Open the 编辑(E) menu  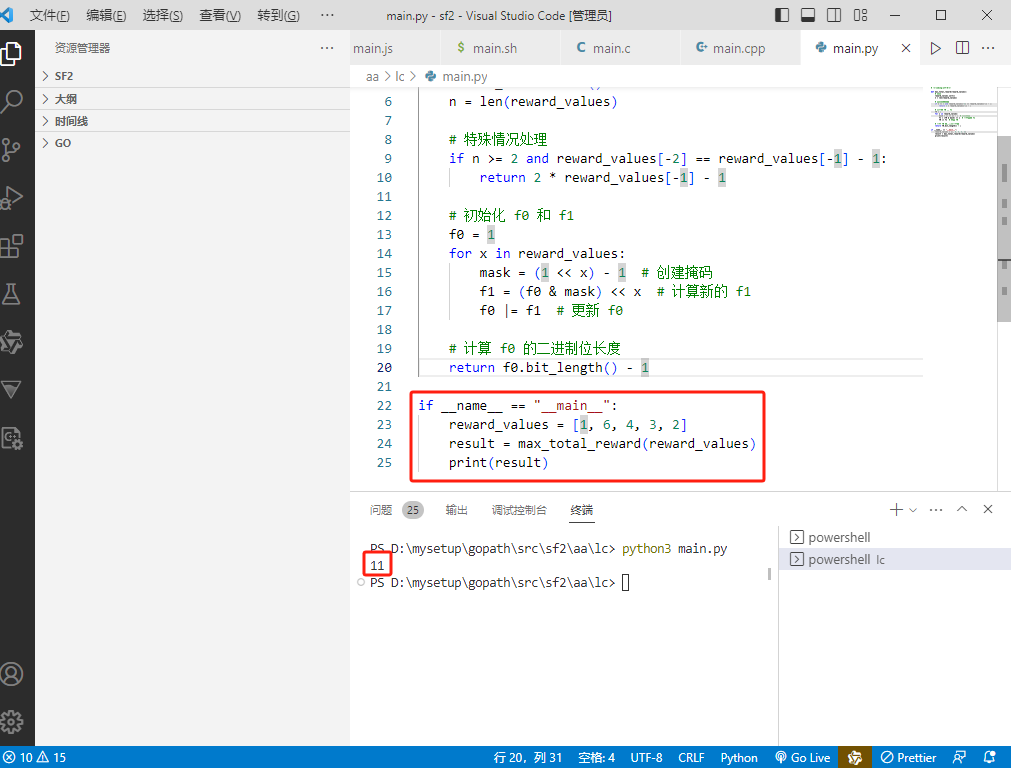(106, 15)
